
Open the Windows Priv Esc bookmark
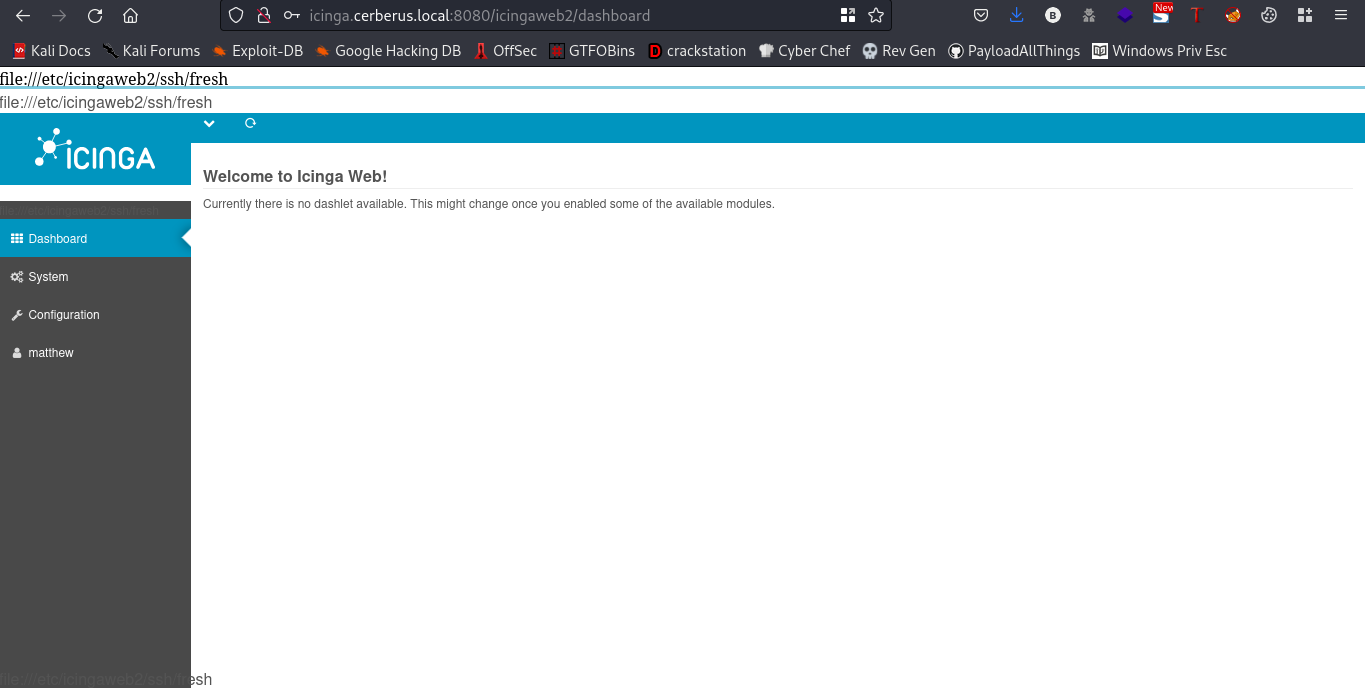point(1160,51)
